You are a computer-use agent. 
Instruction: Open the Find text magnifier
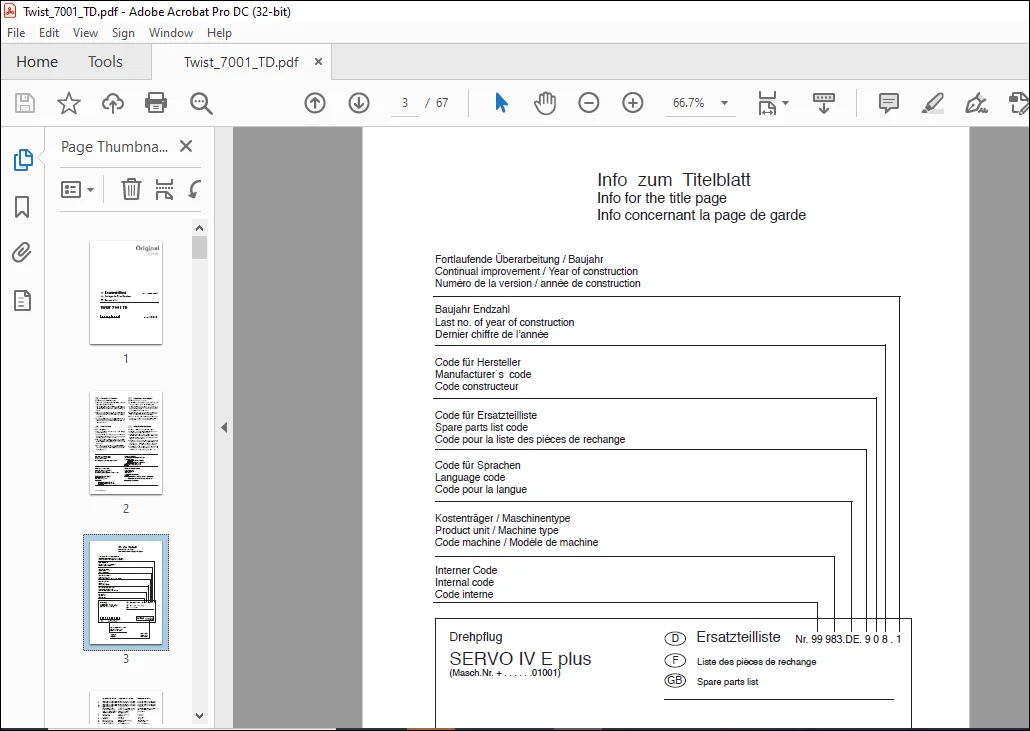click(x=200, y=103)
